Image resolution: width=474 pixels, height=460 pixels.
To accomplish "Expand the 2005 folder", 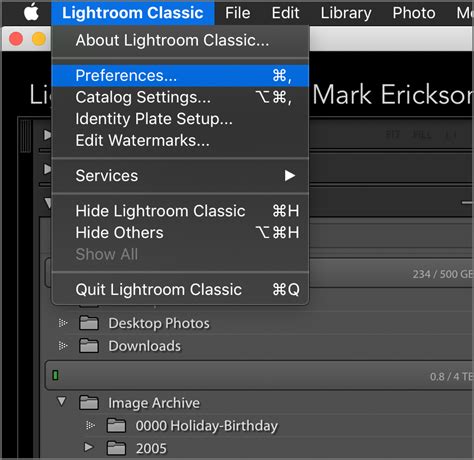I will tap(88, 447).
